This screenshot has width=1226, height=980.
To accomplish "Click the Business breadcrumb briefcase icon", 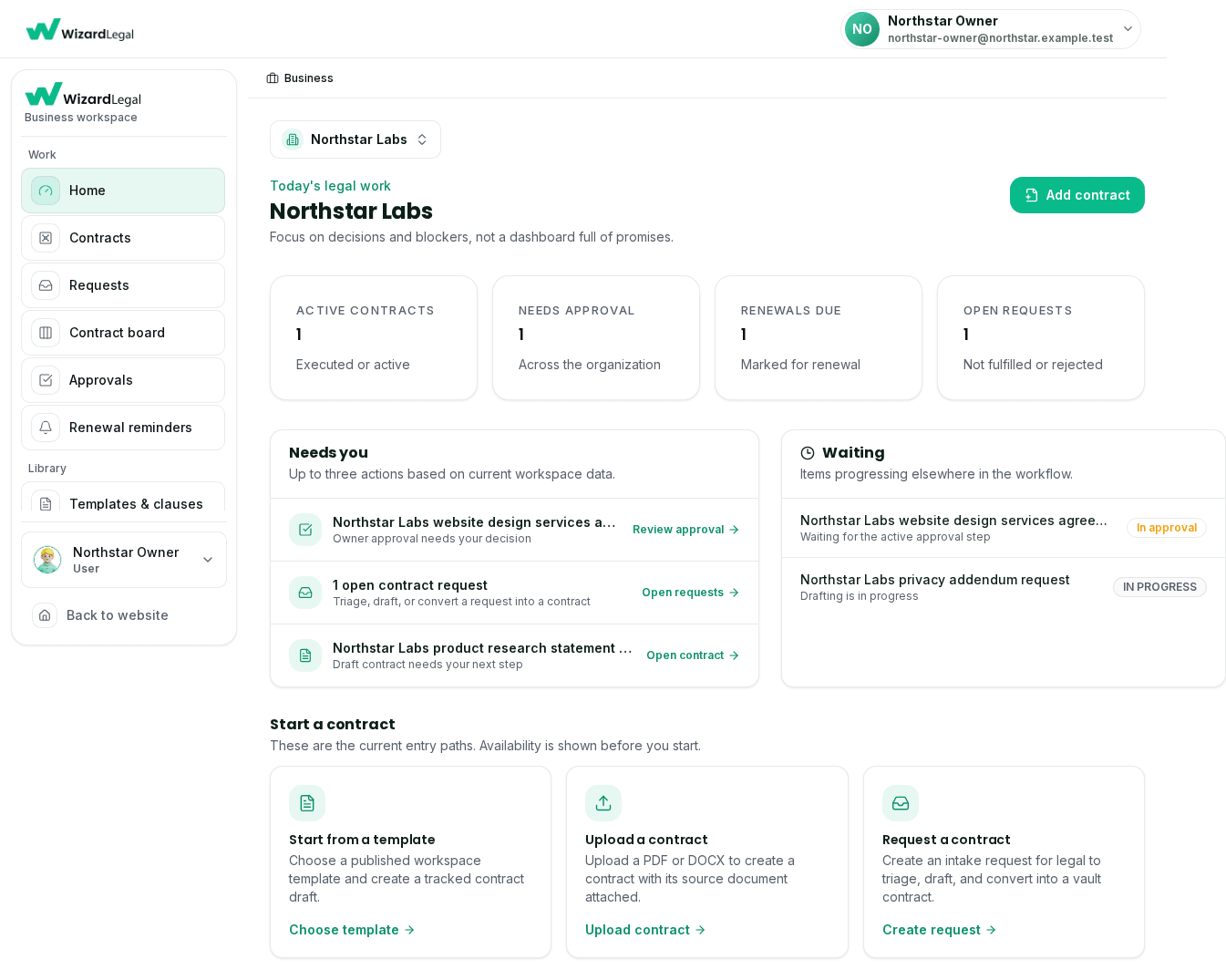I will (273, 78).
